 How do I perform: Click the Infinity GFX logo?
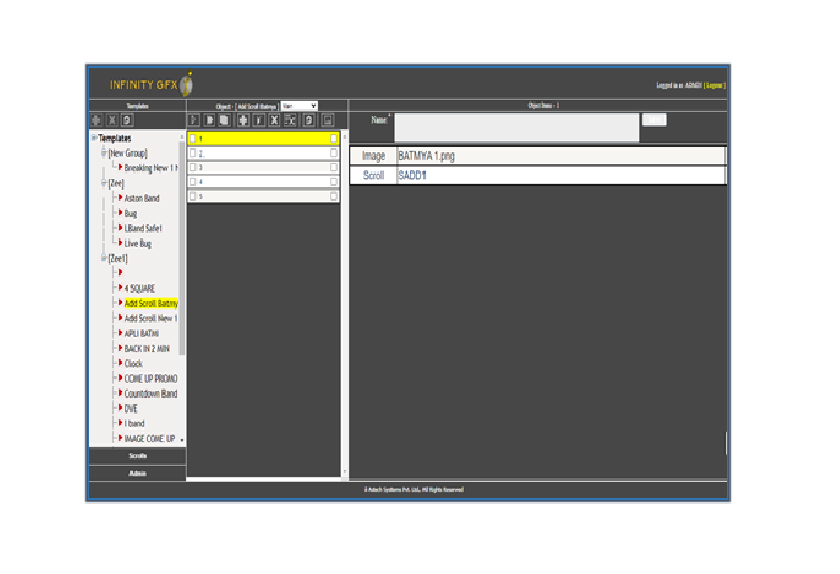point(151,85)
